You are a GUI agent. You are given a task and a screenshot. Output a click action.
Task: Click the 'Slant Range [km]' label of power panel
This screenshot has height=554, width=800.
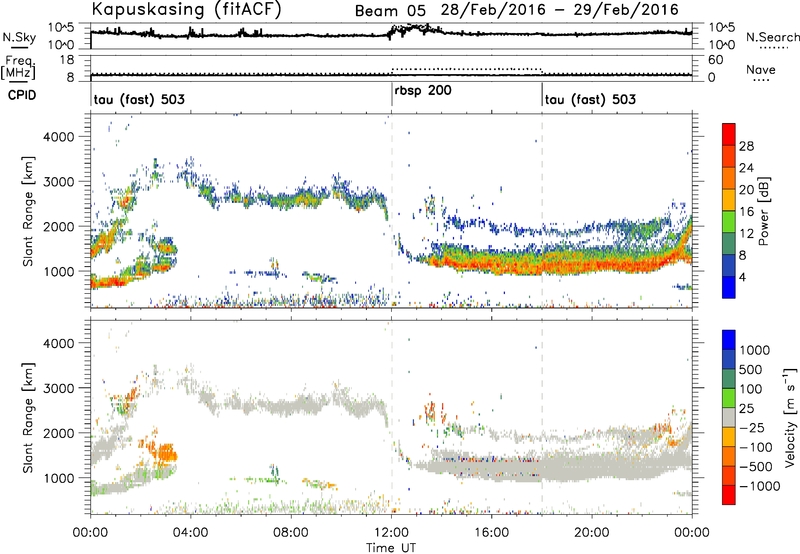click(28, 212)
